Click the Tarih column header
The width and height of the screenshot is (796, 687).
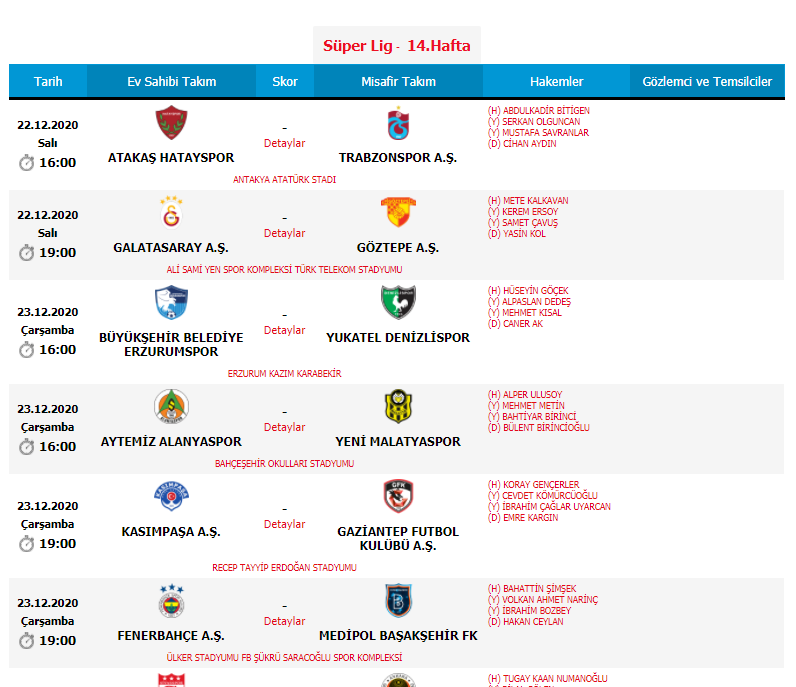tap(48, 81)
